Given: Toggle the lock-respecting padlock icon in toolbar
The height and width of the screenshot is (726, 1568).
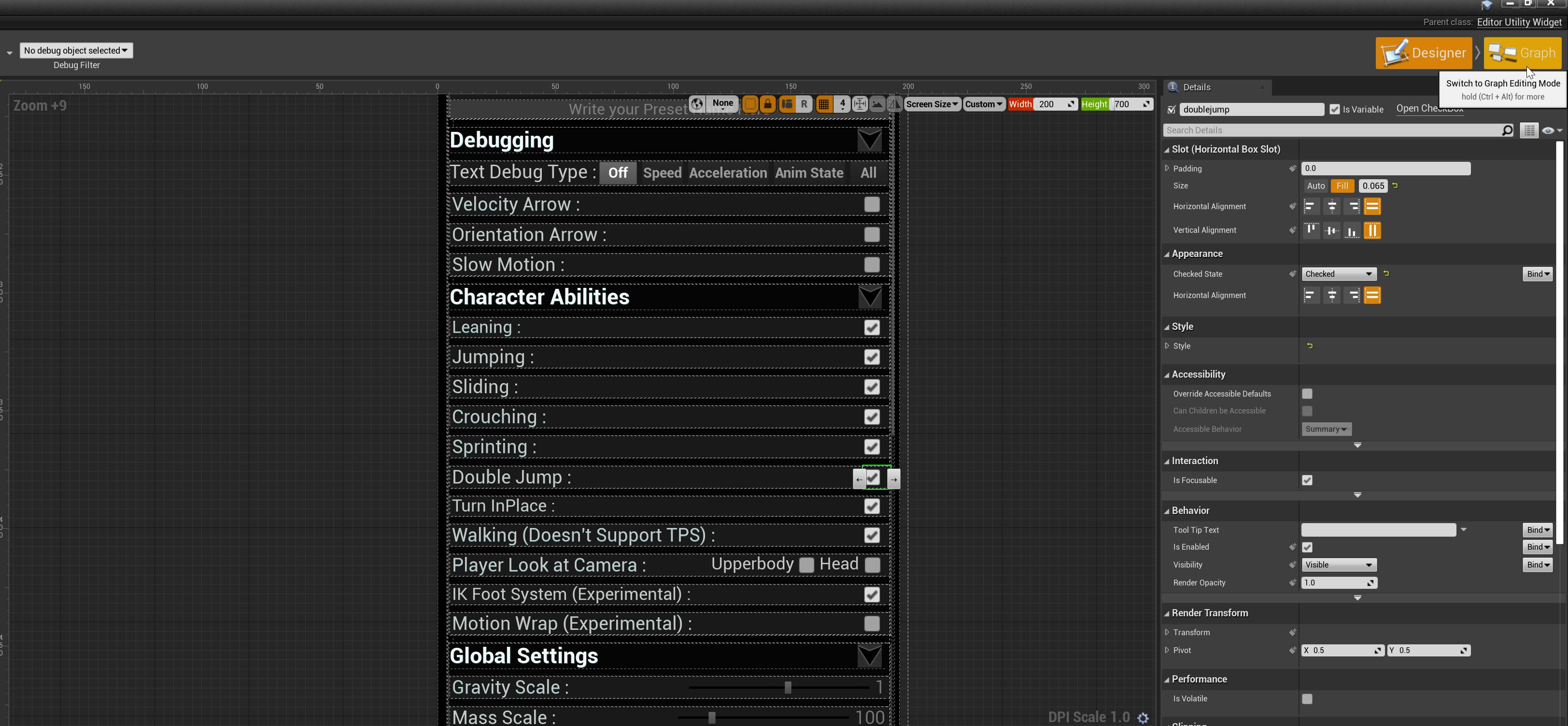Looking at the screenshot, I should [x=767, y=104].
